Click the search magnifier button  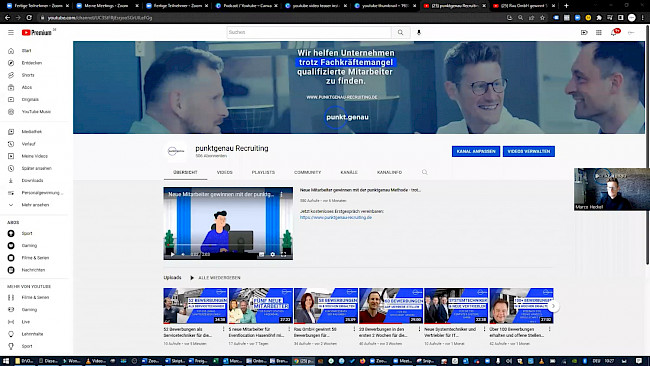click(400, 32)
